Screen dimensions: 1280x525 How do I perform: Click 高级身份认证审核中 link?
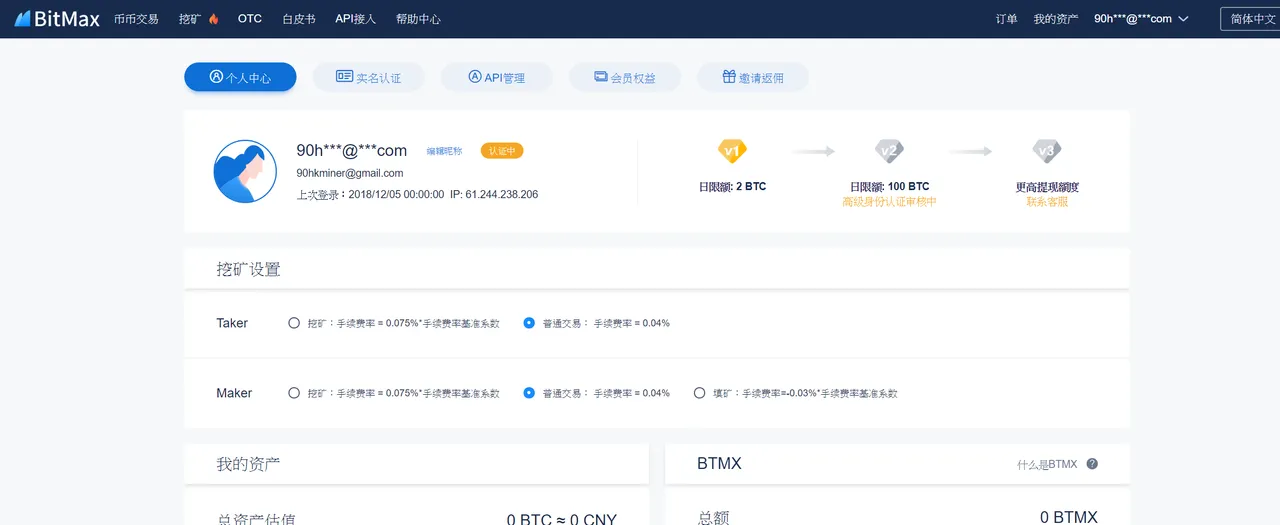[889, 202]
